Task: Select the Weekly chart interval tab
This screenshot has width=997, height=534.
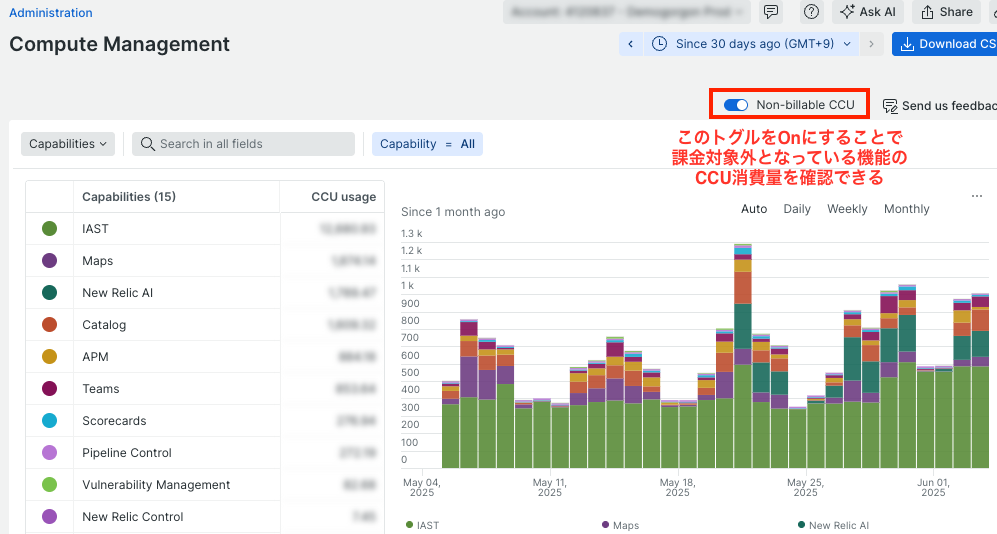Action: click(x=847, y=209)
